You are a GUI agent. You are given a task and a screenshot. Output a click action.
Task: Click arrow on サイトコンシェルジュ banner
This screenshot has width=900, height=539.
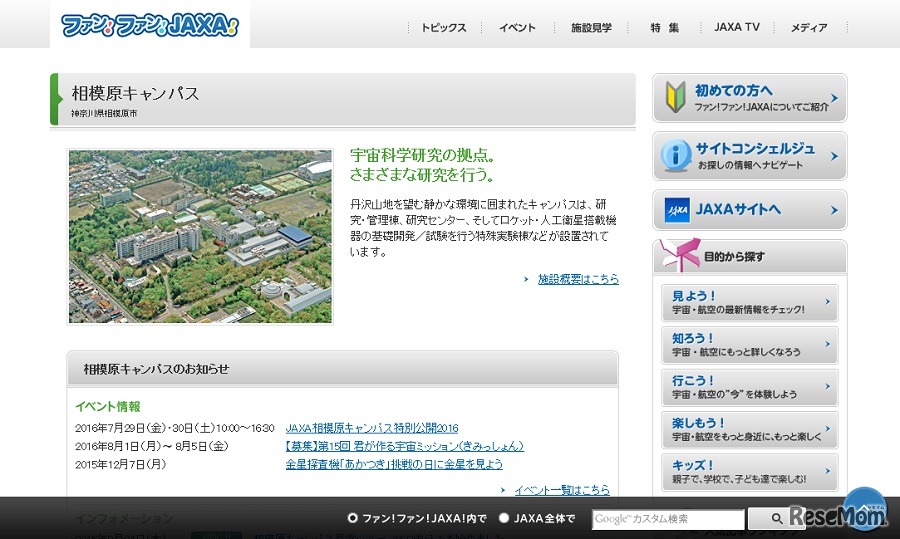tap(835, 156)
